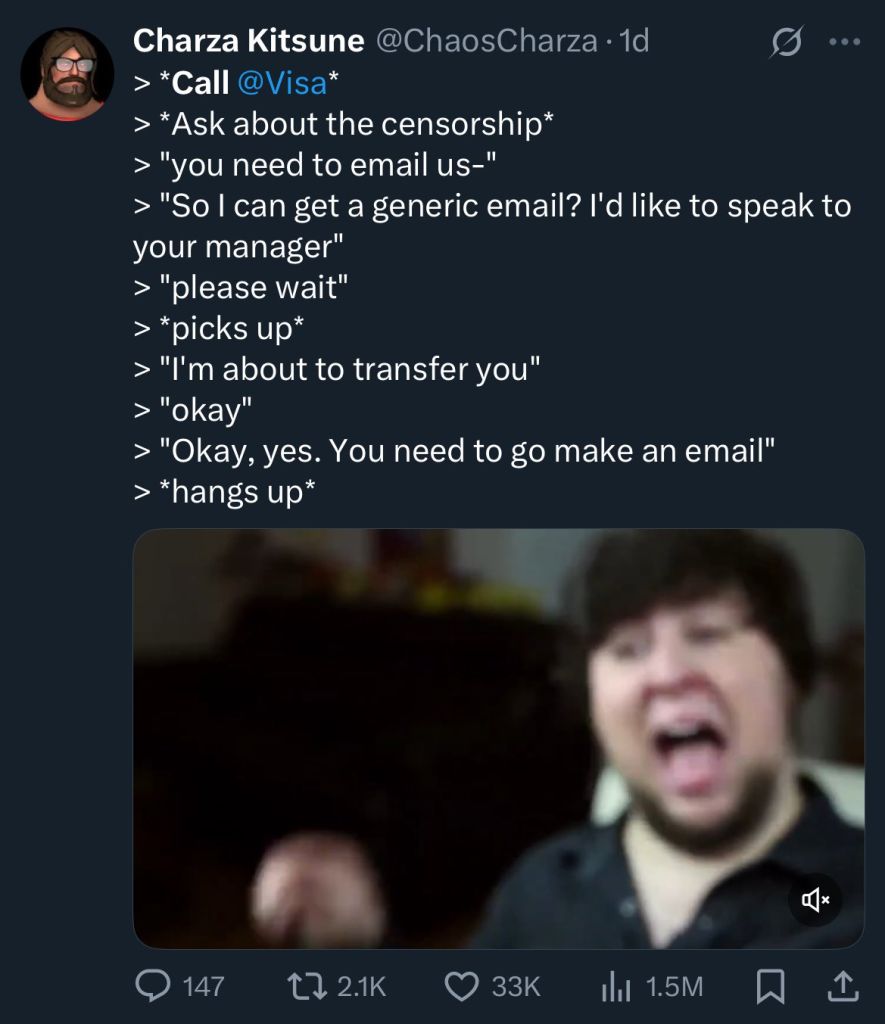Click the 2.1K reposts count

click(361, 986)
